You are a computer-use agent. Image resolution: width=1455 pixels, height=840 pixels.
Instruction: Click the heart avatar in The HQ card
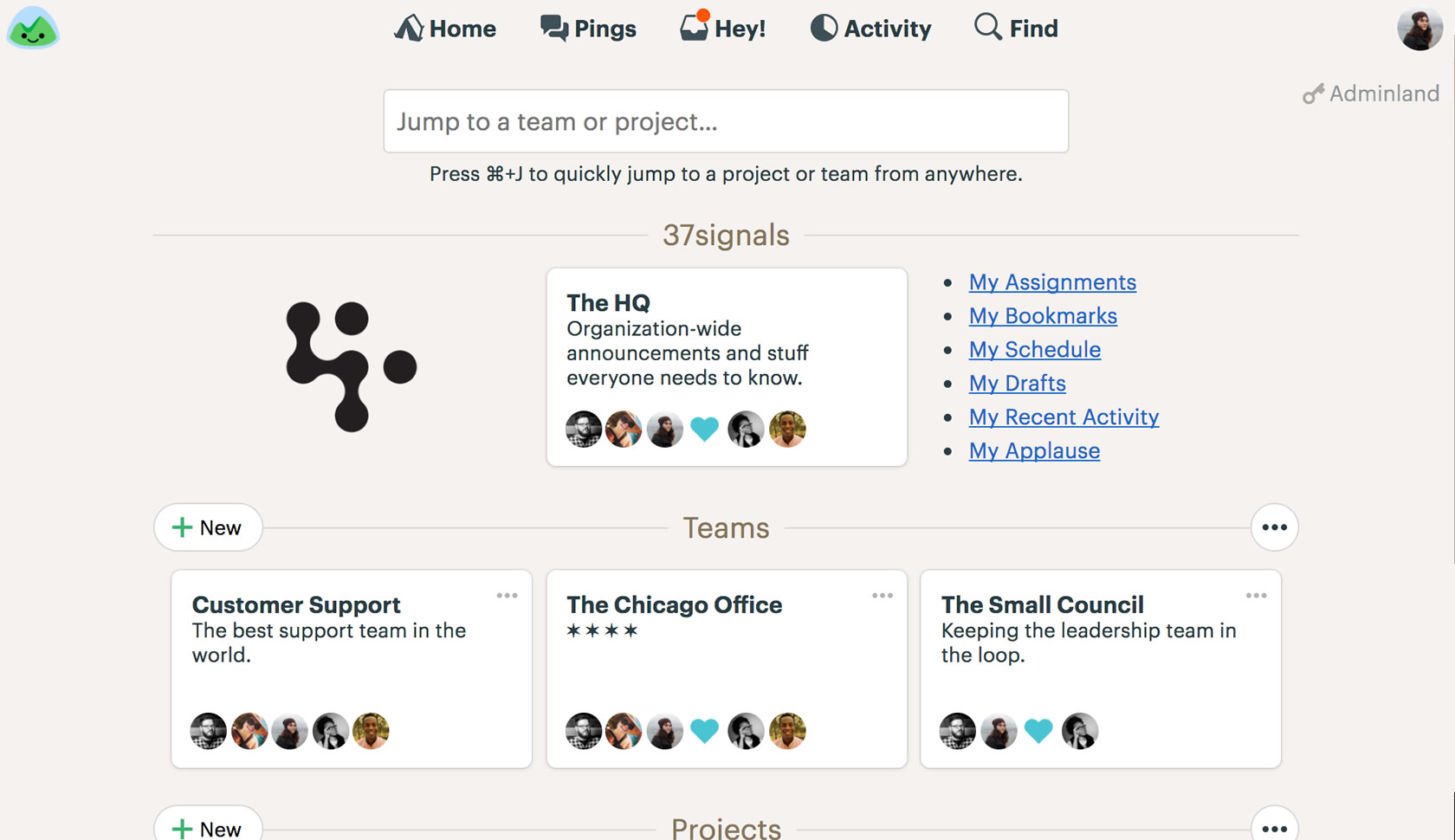[704, 429]
